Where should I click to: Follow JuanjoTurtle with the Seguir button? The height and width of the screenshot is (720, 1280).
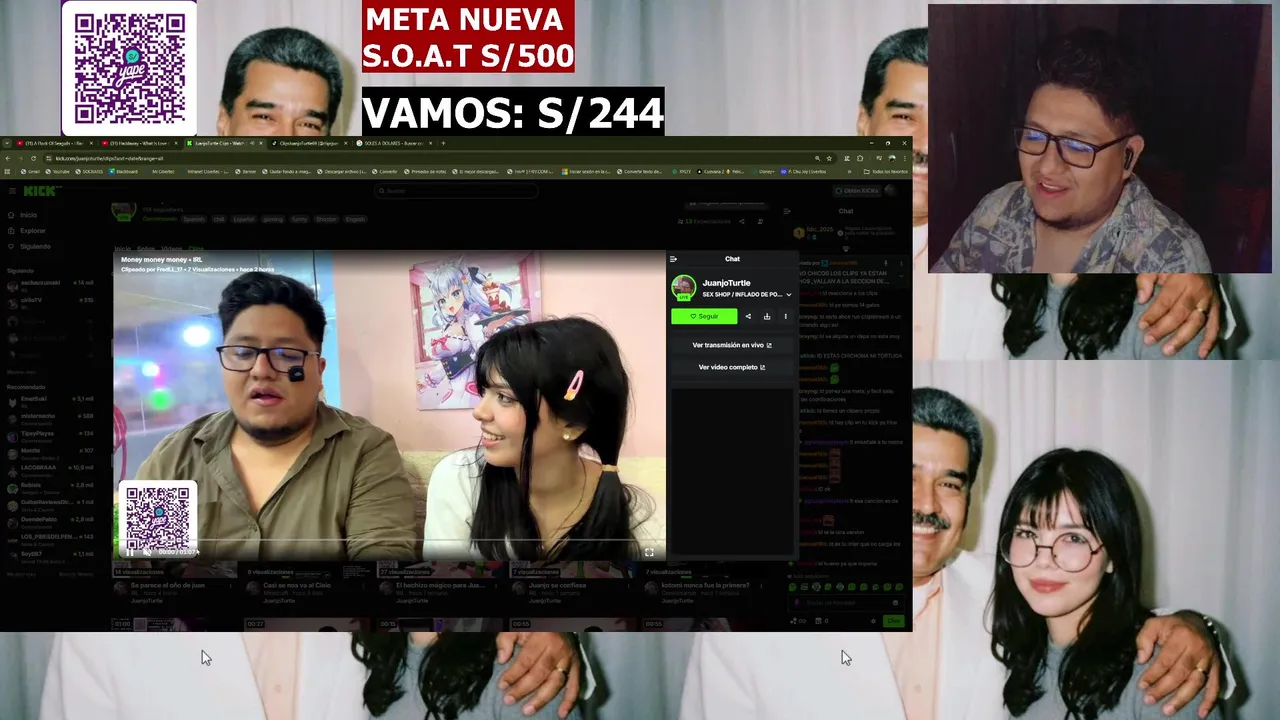coord(704,316)
